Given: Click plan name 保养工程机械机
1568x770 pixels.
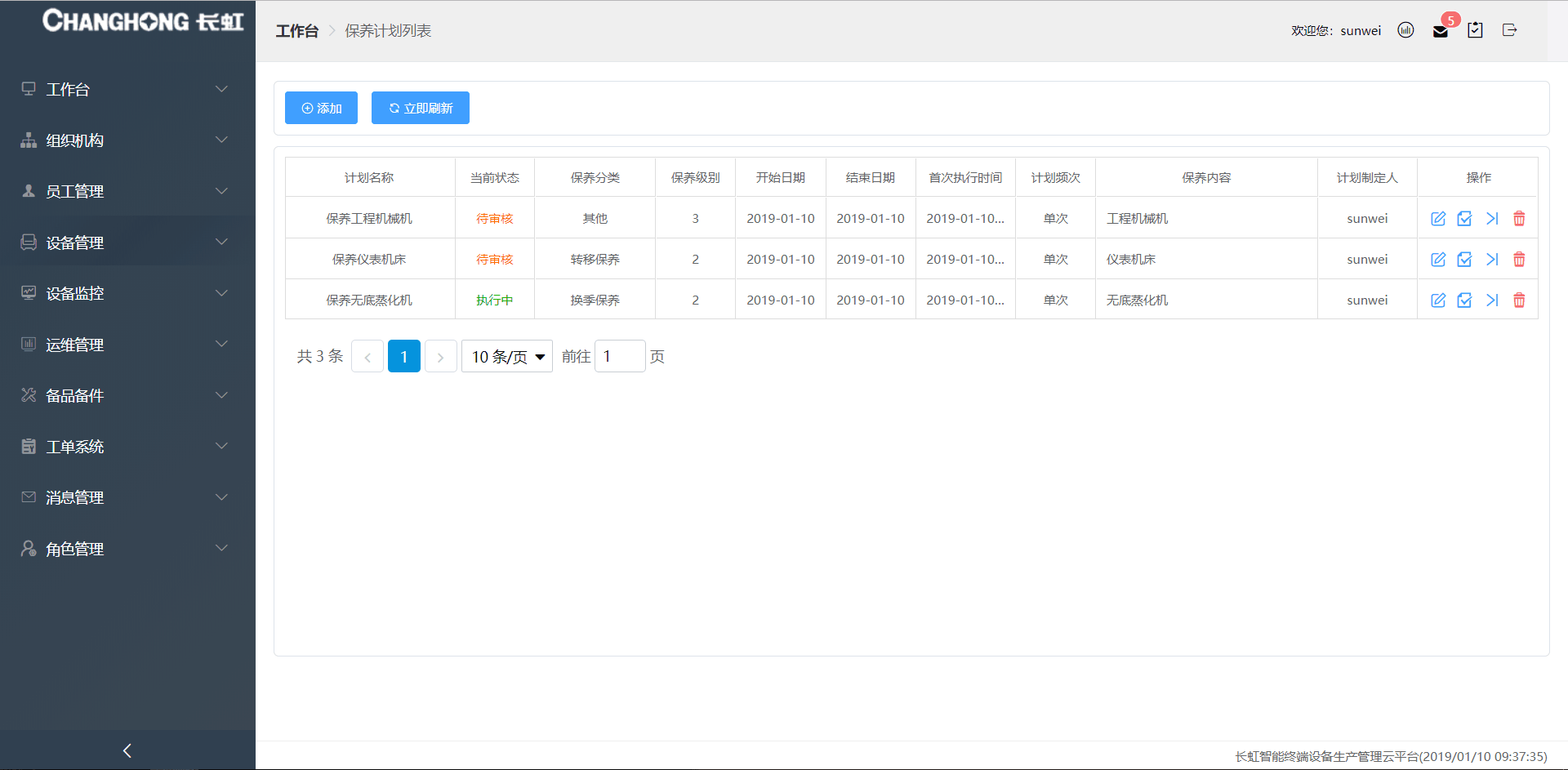Looking at the screenshot, I should pos(369,219).
